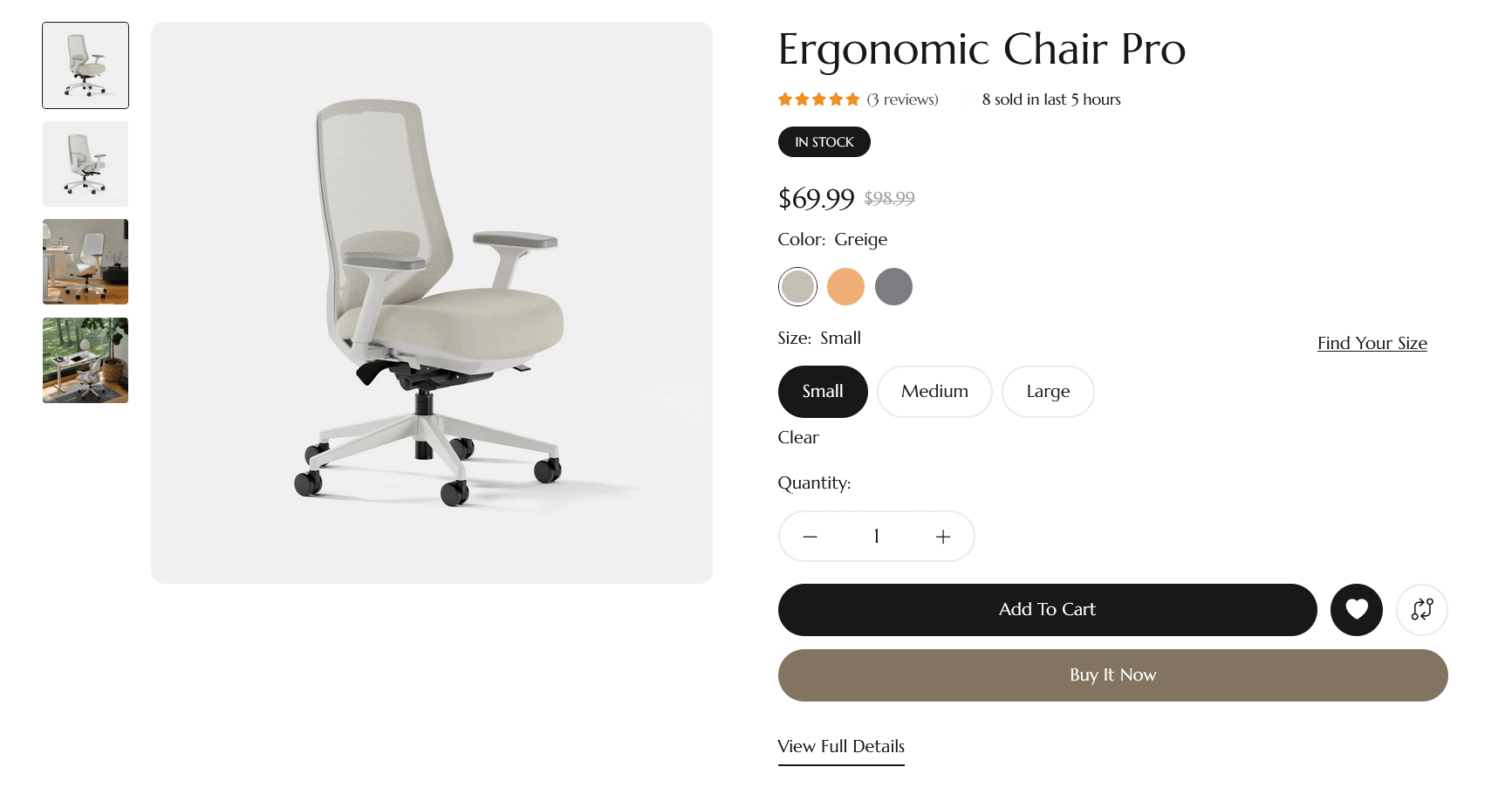
Task: Select the Greige color swatch
Action: (x=797, y=286)
